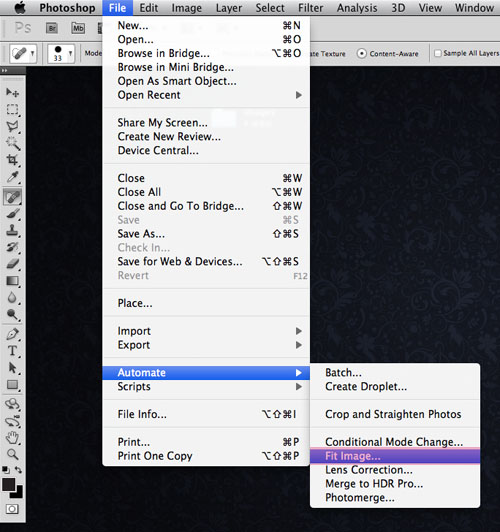
Task: Open the Analysis menu
Action: pyautogui.click(x=357, y=8)
